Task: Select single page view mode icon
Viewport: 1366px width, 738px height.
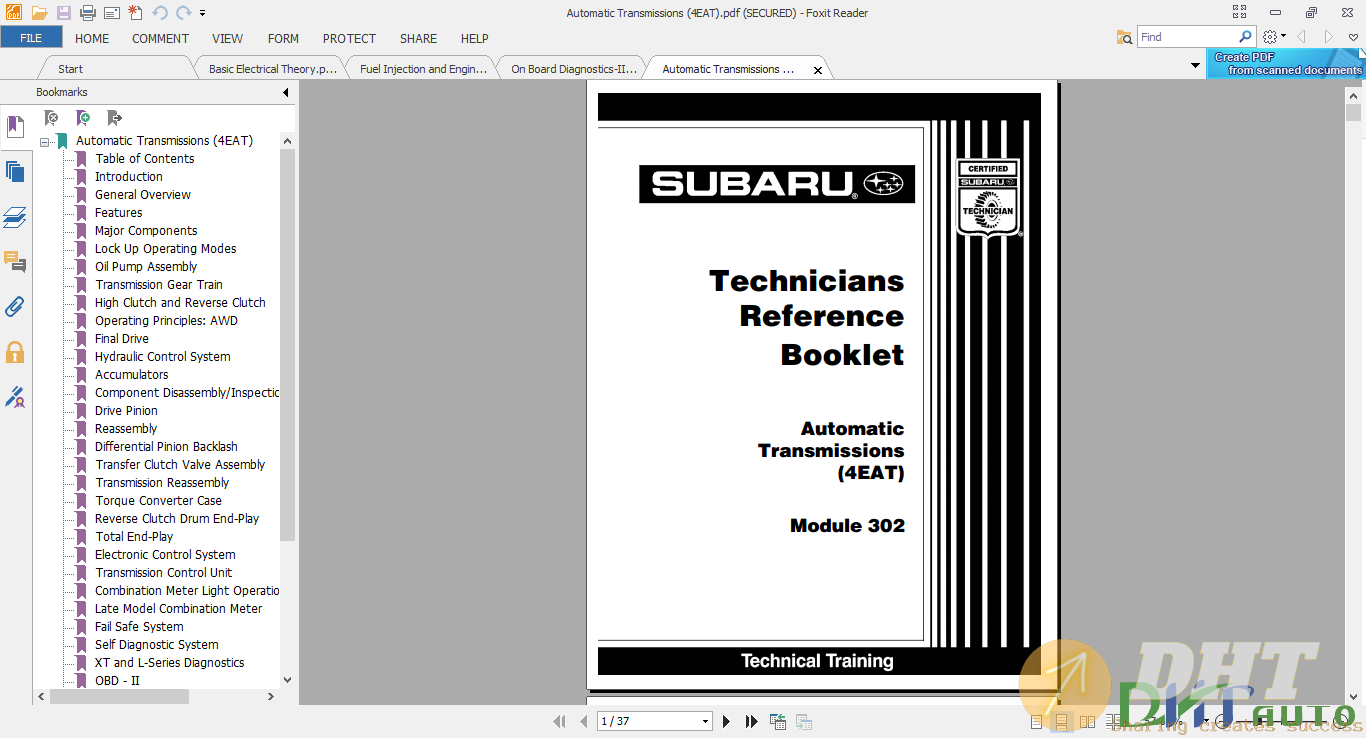Action: click(x=1036, y=721)
